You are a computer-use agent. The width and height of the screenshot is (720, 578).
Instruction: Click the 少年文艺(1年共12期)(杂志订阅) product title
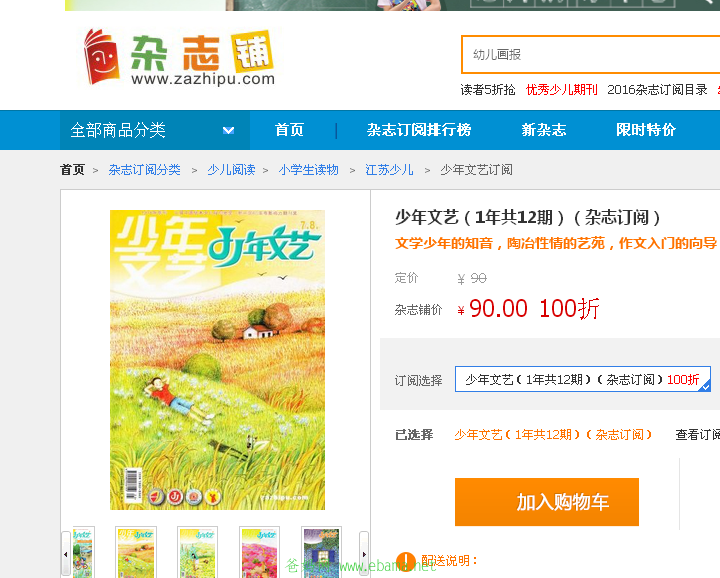point(528,217)
